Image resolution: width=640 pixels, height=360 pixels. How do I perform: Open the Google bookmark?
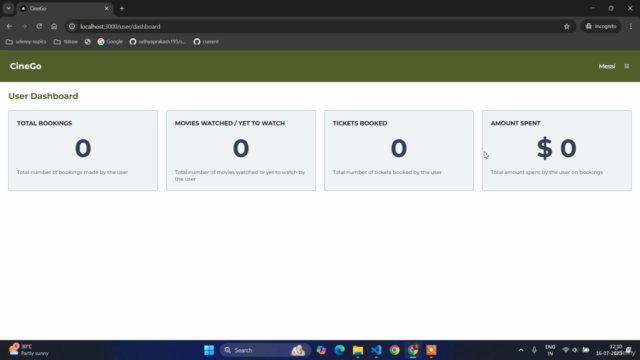click(110, 42)
